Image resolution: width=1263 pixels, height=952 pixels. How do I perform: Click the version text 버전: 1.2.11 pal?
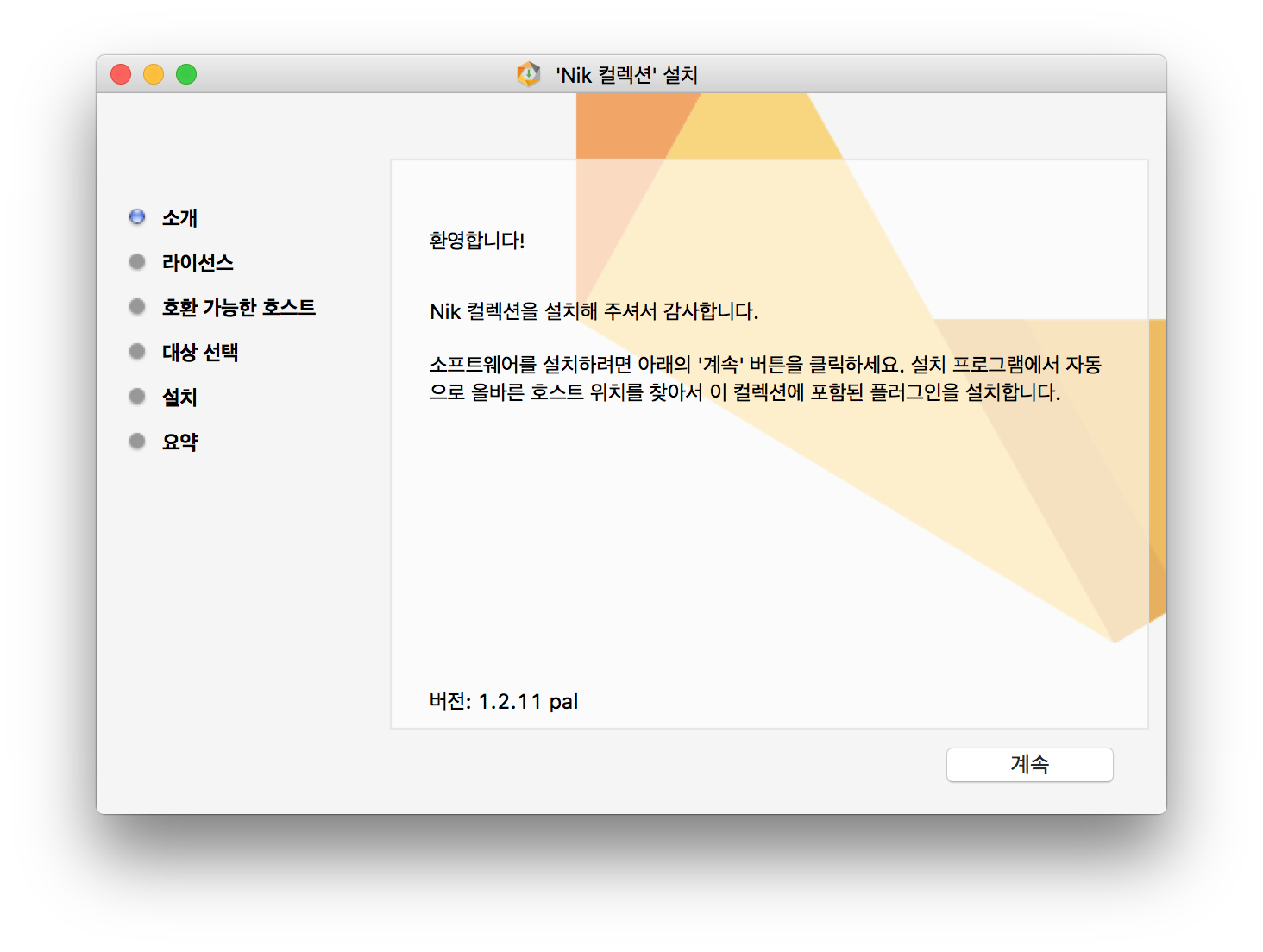(504, 701)
